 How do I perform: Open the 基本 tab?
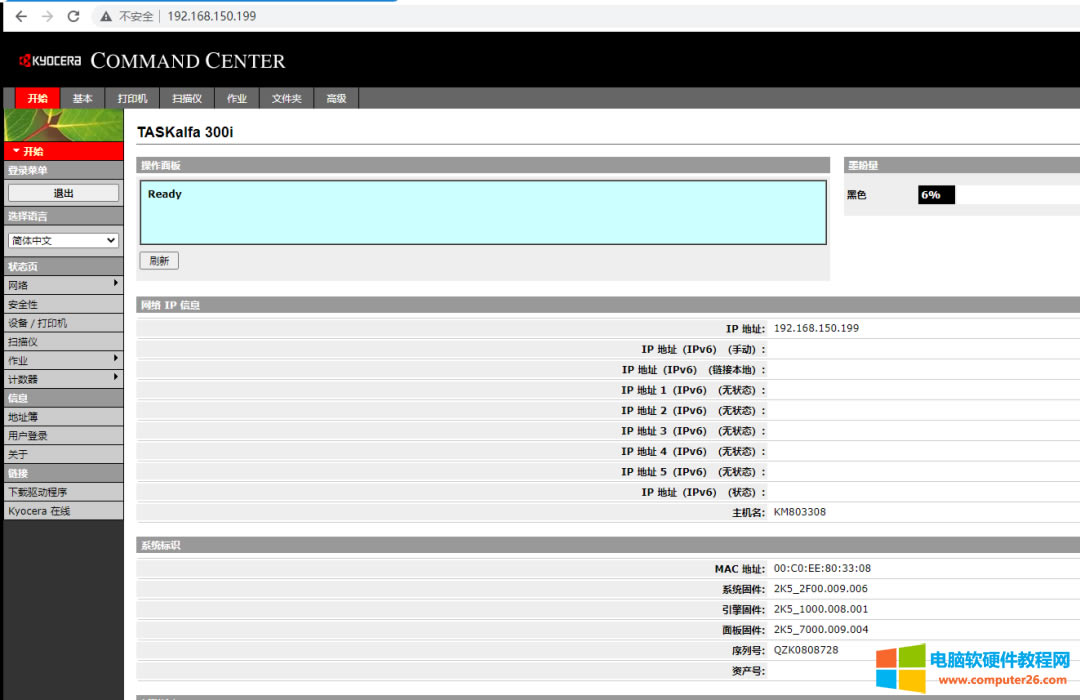82,98
